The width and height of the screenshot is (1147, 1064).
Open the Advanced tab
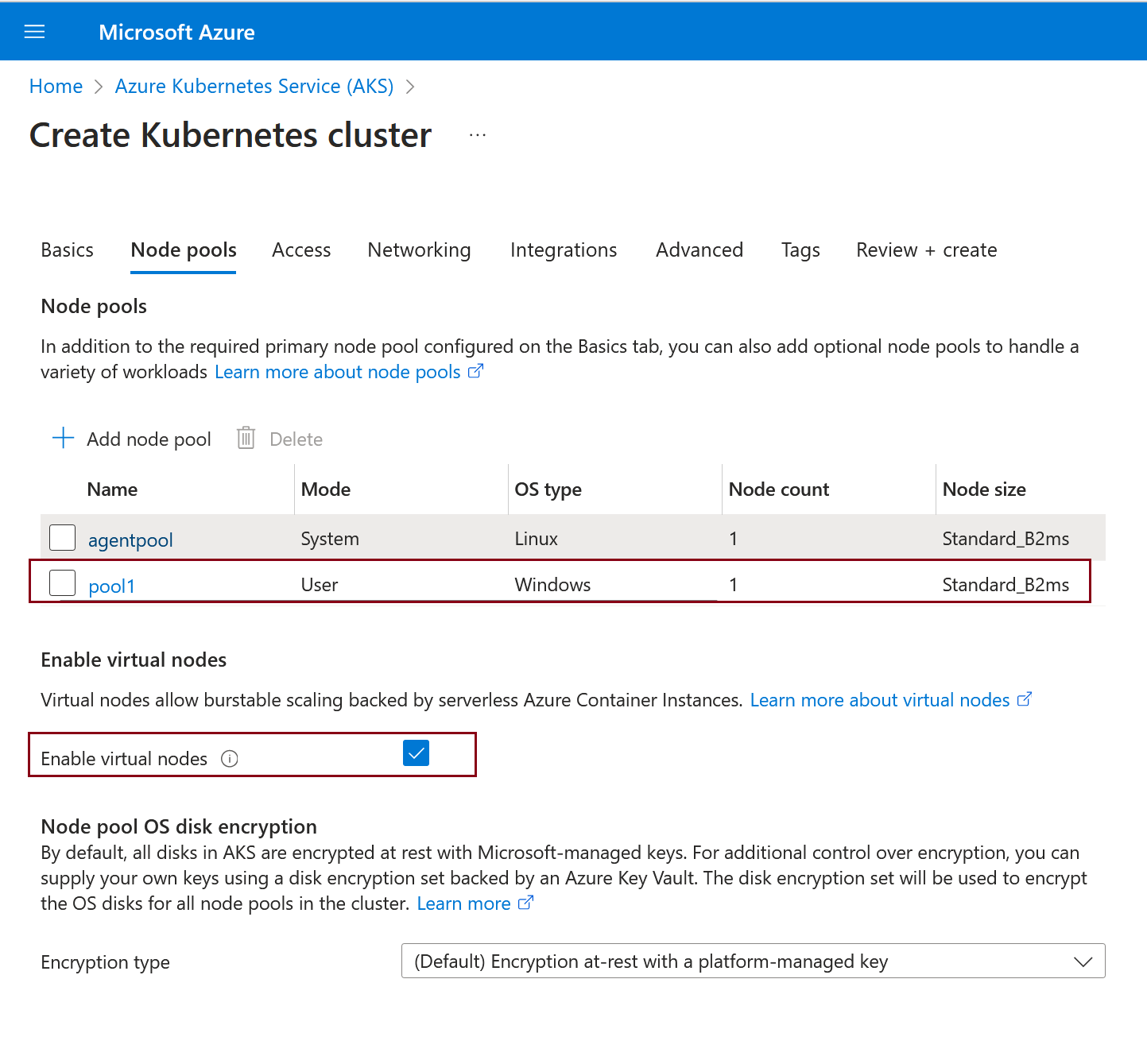click(x=699, y=250)
